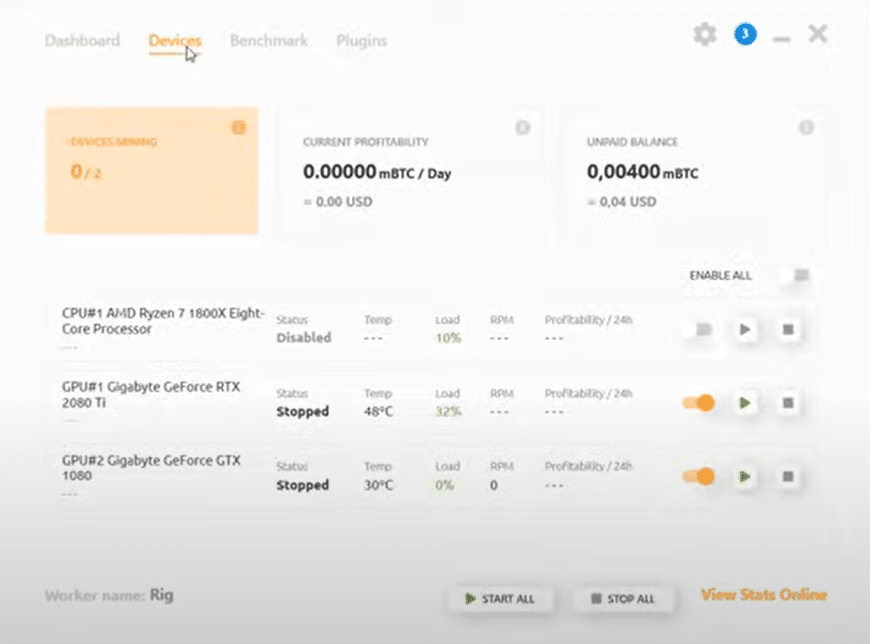
Task: Stop mining on CPU#1 AMD Ryzen
Action: (x=787, y=329)
